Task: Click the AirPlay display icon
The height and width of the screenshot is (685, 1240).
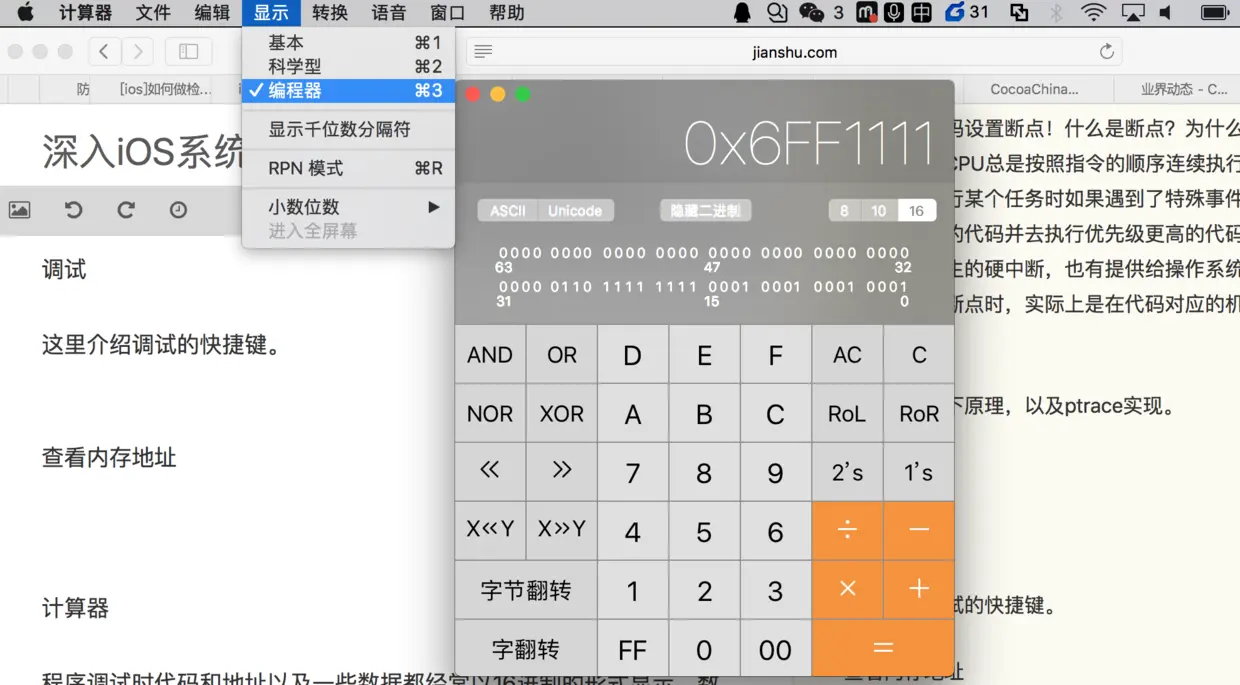Action: click(x=1133, y=13)
